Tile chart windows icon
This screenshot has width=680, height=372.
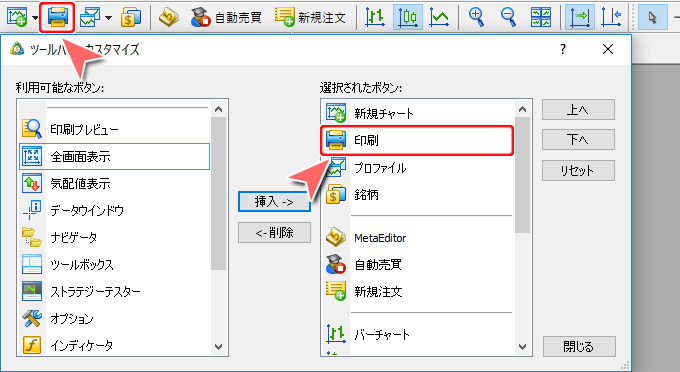[541, 17]
